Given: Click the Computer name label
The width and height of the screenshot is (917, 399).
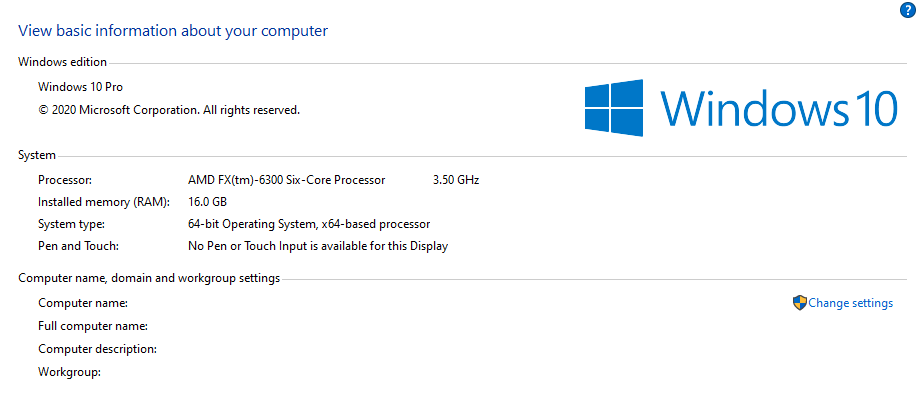Looking at the screenshot, I should point(83,303).
